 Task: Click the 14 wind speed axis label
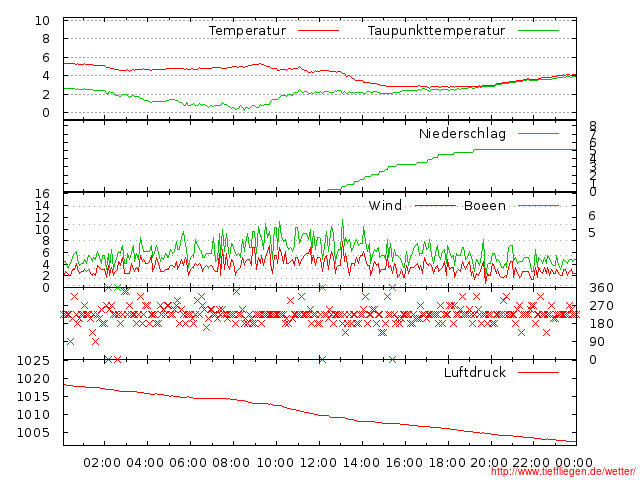(x=42, y=206)
